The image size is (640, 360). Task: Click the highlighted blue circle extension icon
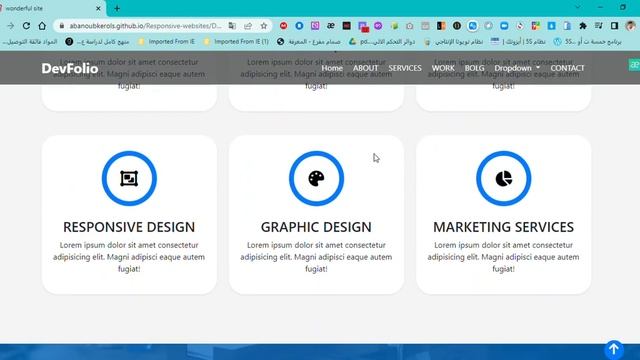click(x=473, y=26)
